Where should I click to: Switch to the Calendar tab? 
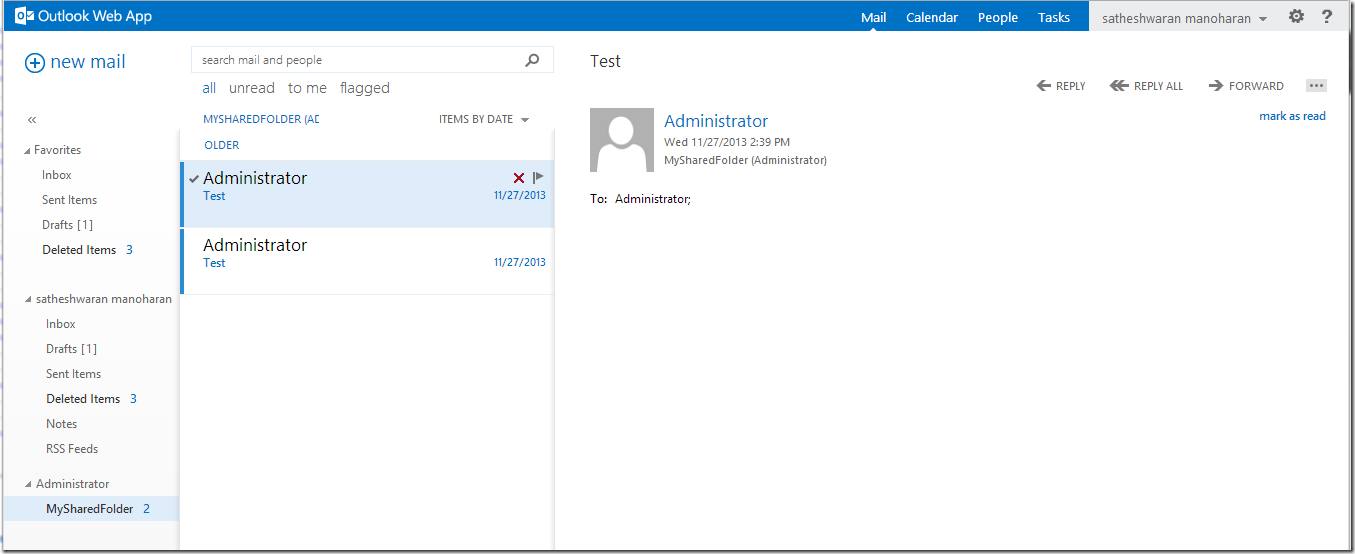click(x=932, y=17)
